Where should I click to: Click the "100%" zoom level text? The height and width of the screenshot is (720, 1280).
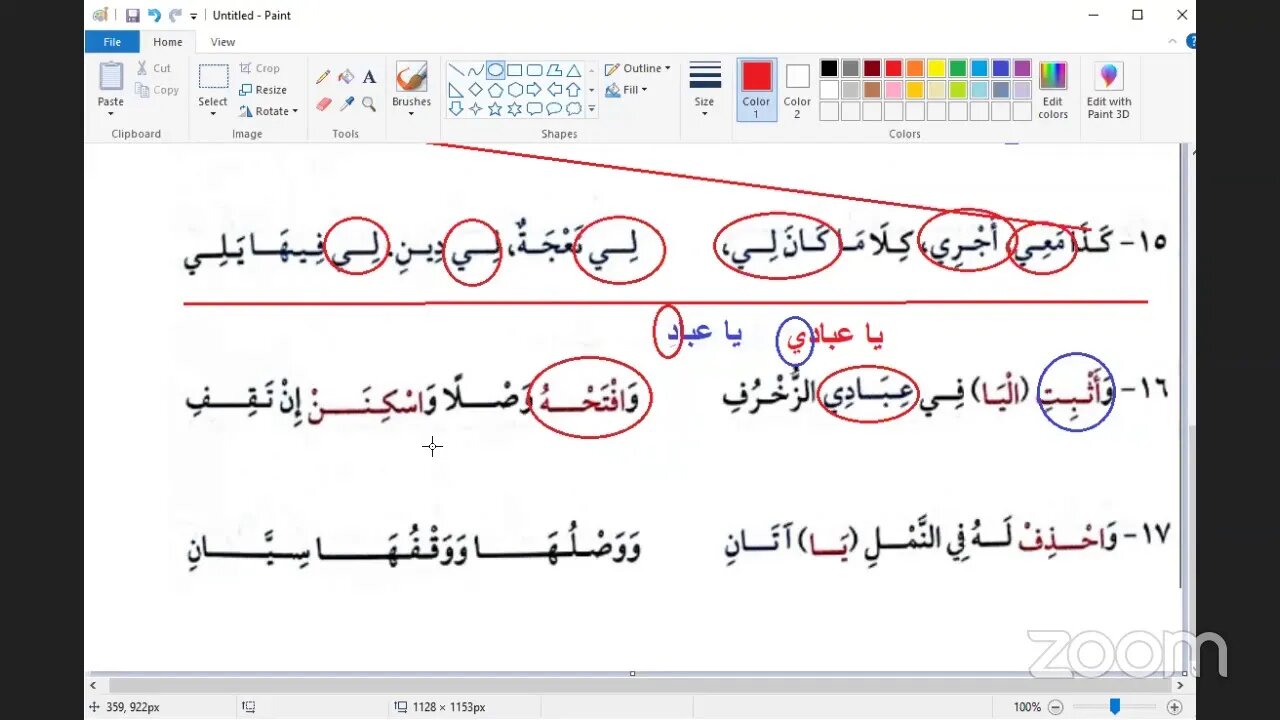tap(1027, 707)
